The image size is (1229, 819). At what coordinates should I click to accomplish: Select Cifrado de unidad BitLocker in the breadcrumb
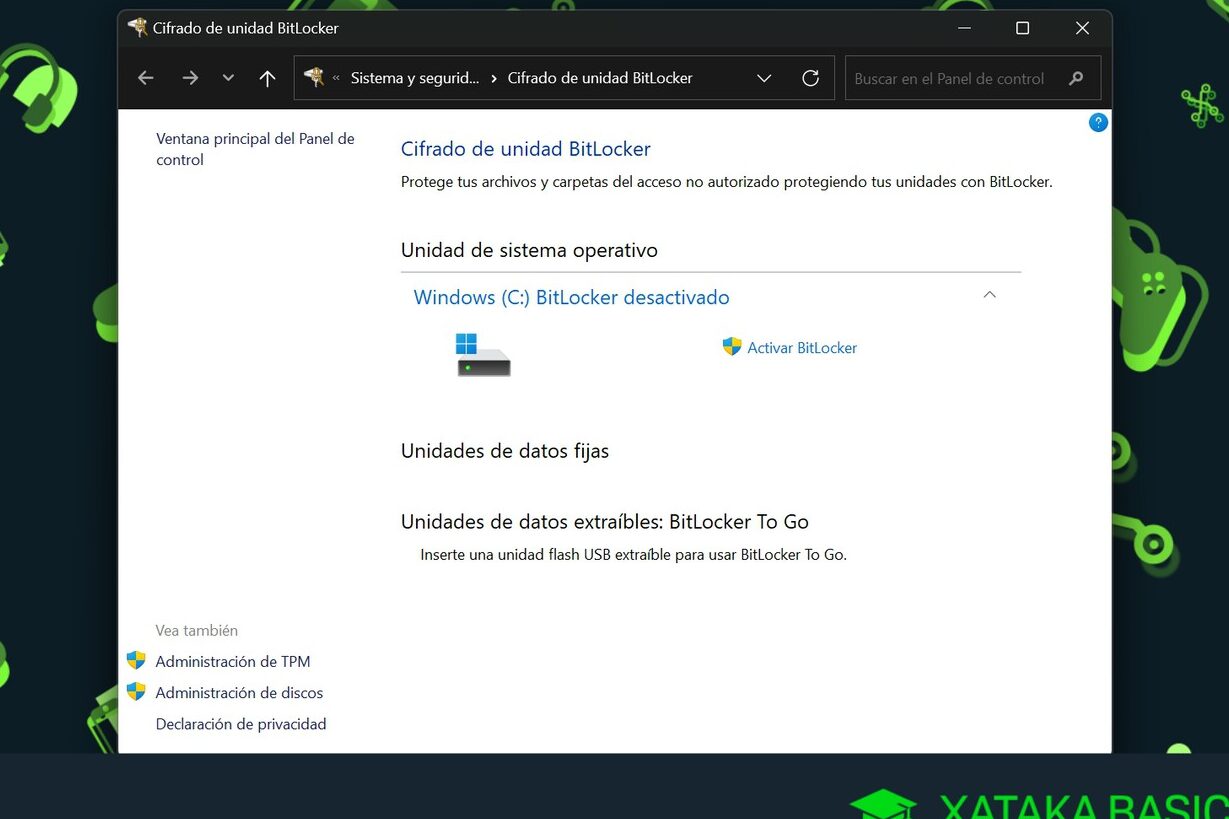tap(600, 77)
